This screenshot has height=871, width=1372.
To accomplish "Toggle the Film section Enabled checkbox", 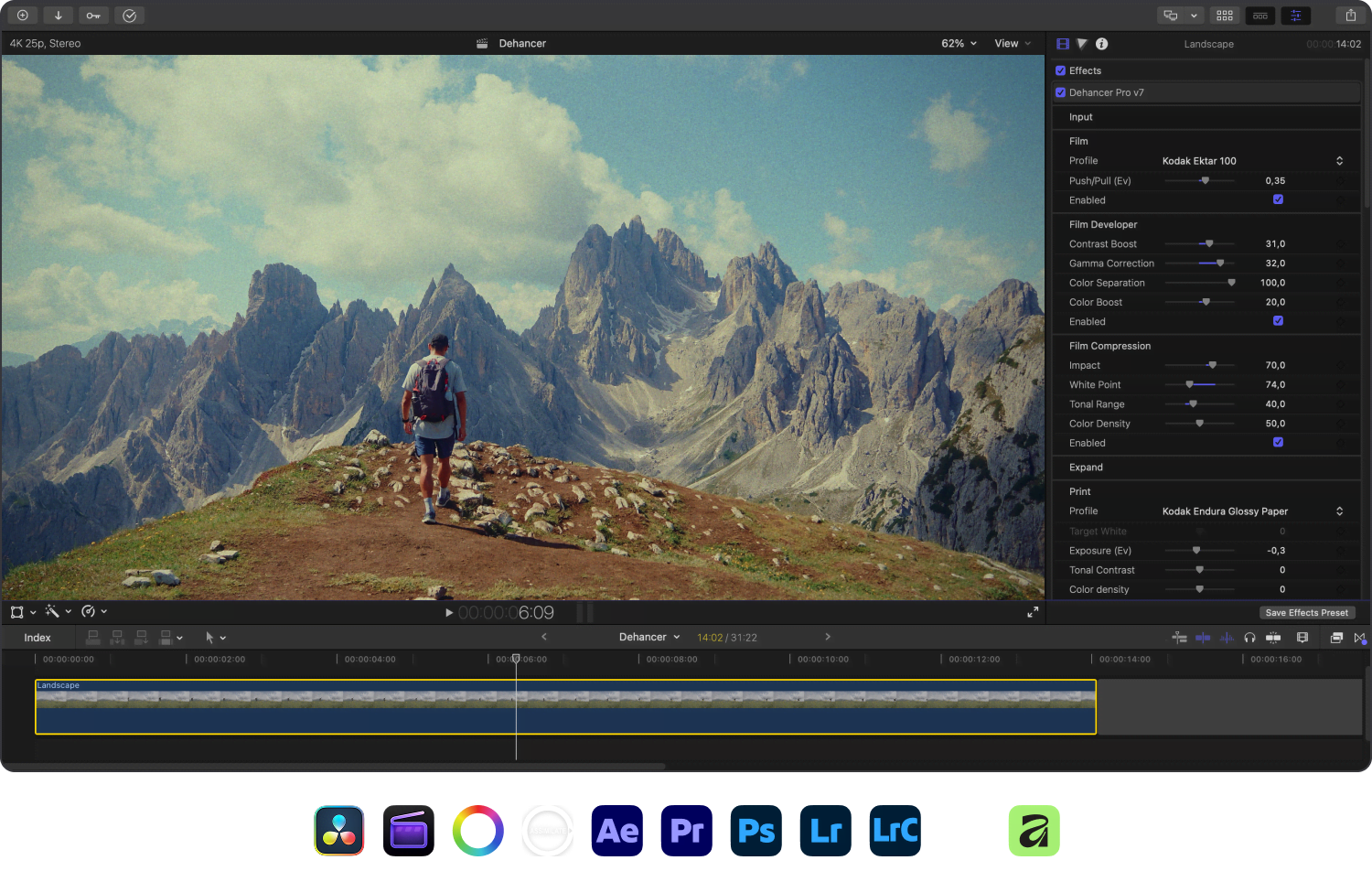I will [1278, 199].
